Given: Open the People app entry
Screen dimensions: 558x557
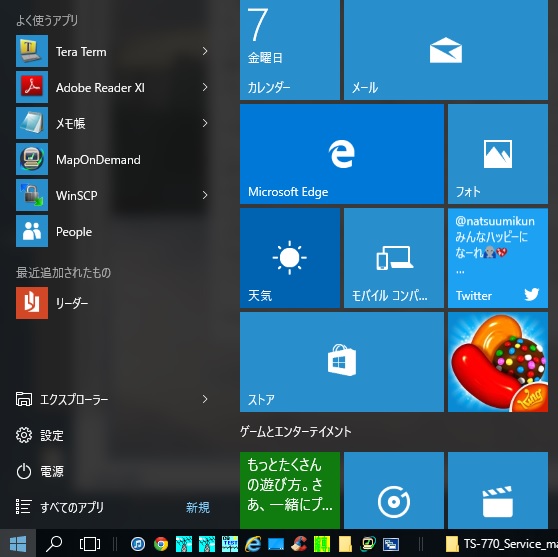Looking at the screenshot, I should click(x=113, y=231).
